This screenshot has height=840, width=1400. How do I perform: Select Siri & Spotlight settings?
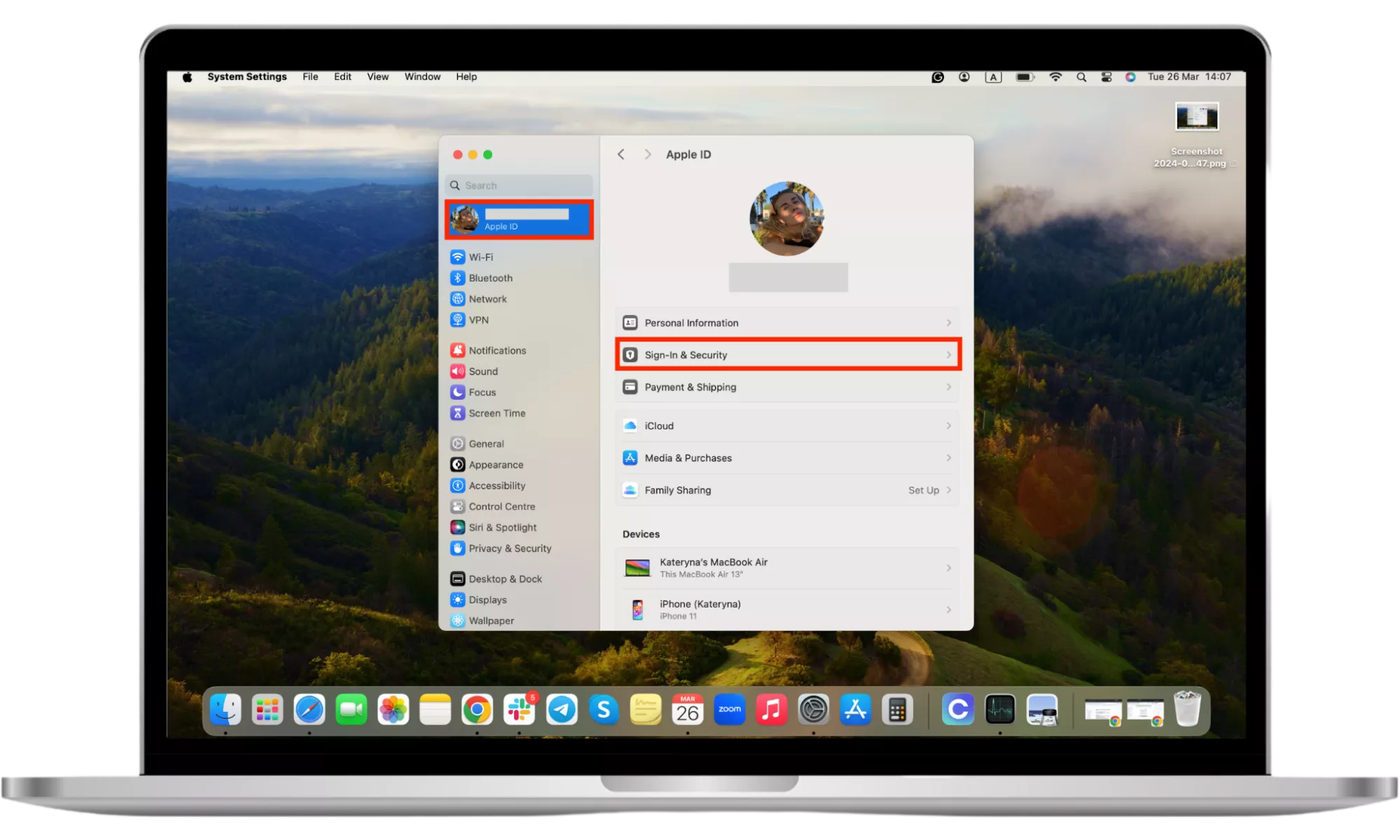click(x=502, y=527)
